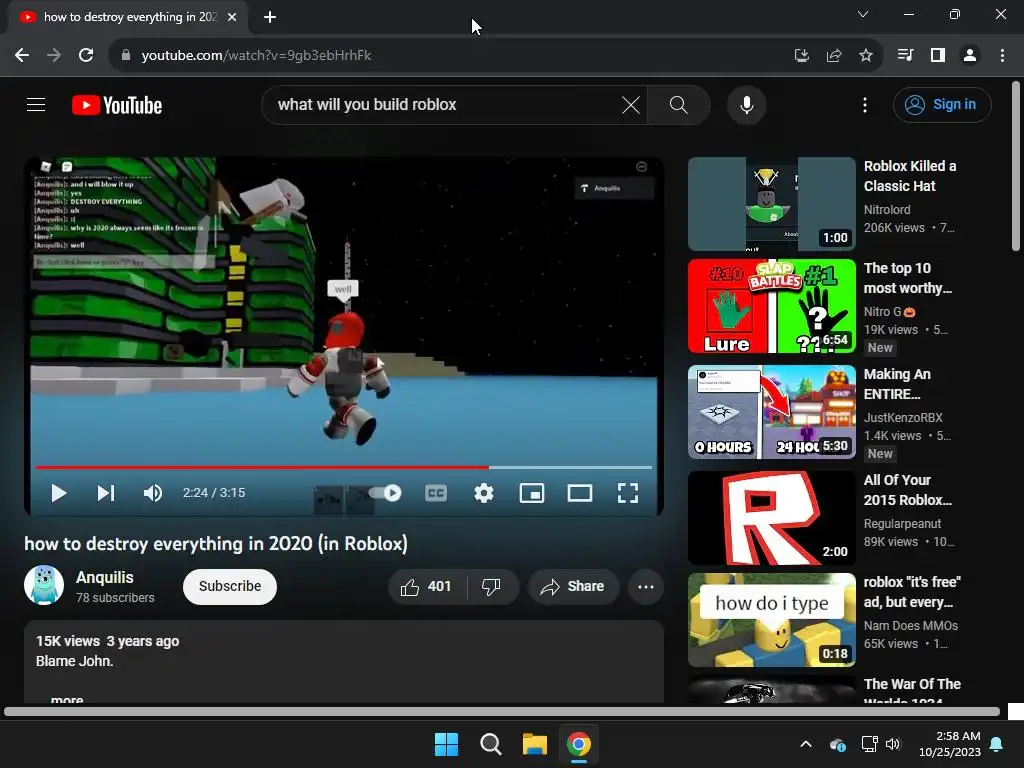This screenshot has width=1024, height=768.
Task: Open Making An ENTIRE video thumbnail
Action: pyautogui.click(x=771, y=412)
